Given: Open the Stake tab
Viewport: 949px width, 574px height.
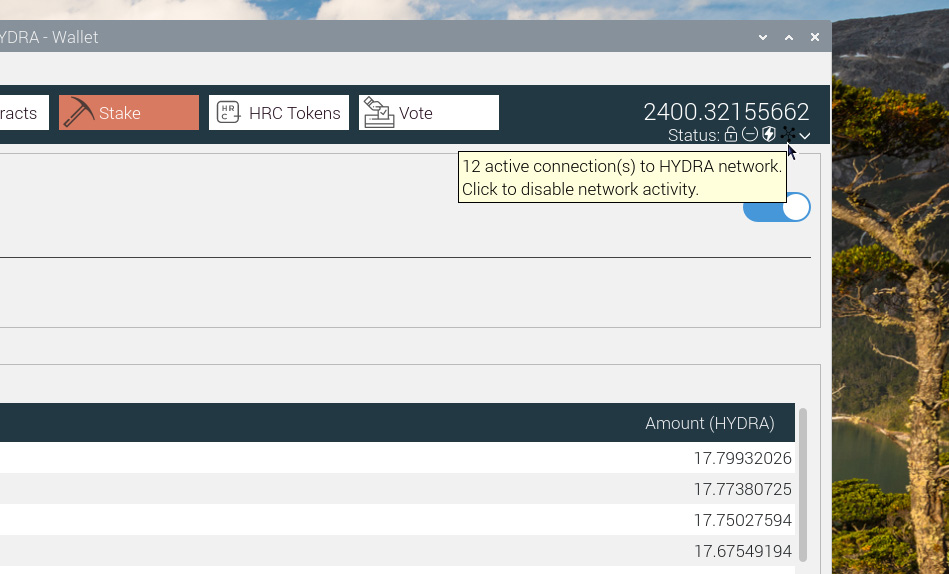Looking at the screenshot, I should [x=129, y=113].
